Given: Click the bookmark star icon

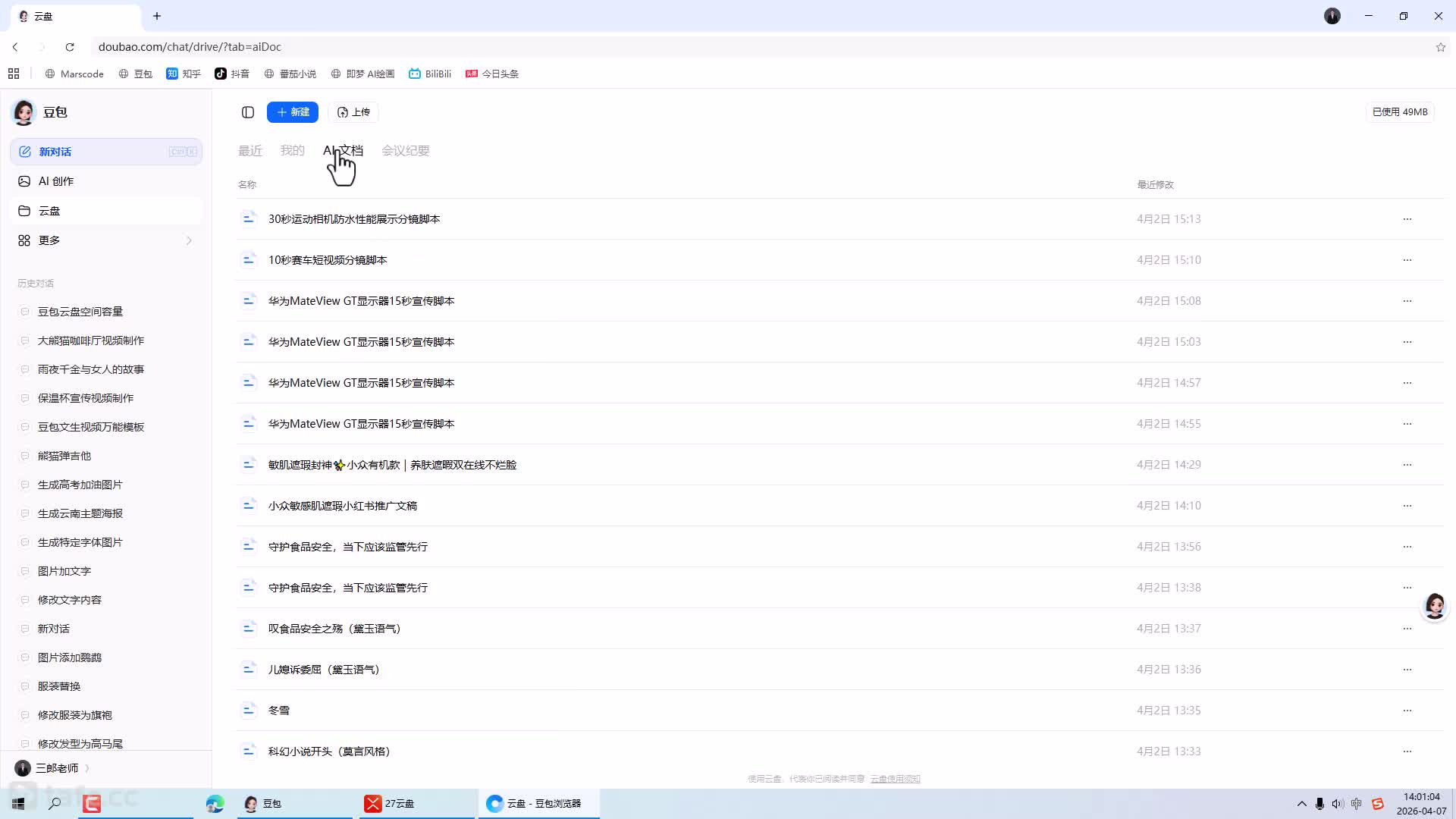Looking at the screenshot, I should click(1440, 47).
